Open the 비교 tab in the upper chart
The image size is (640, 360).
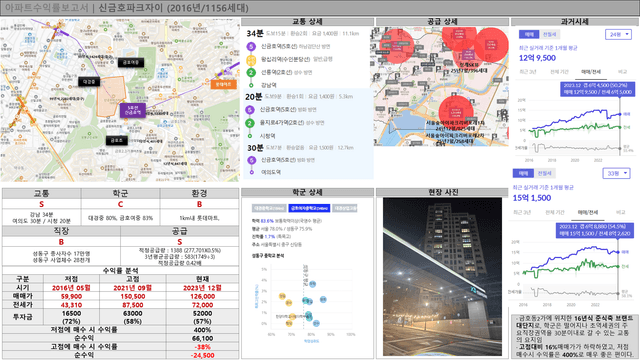point(622,72)
